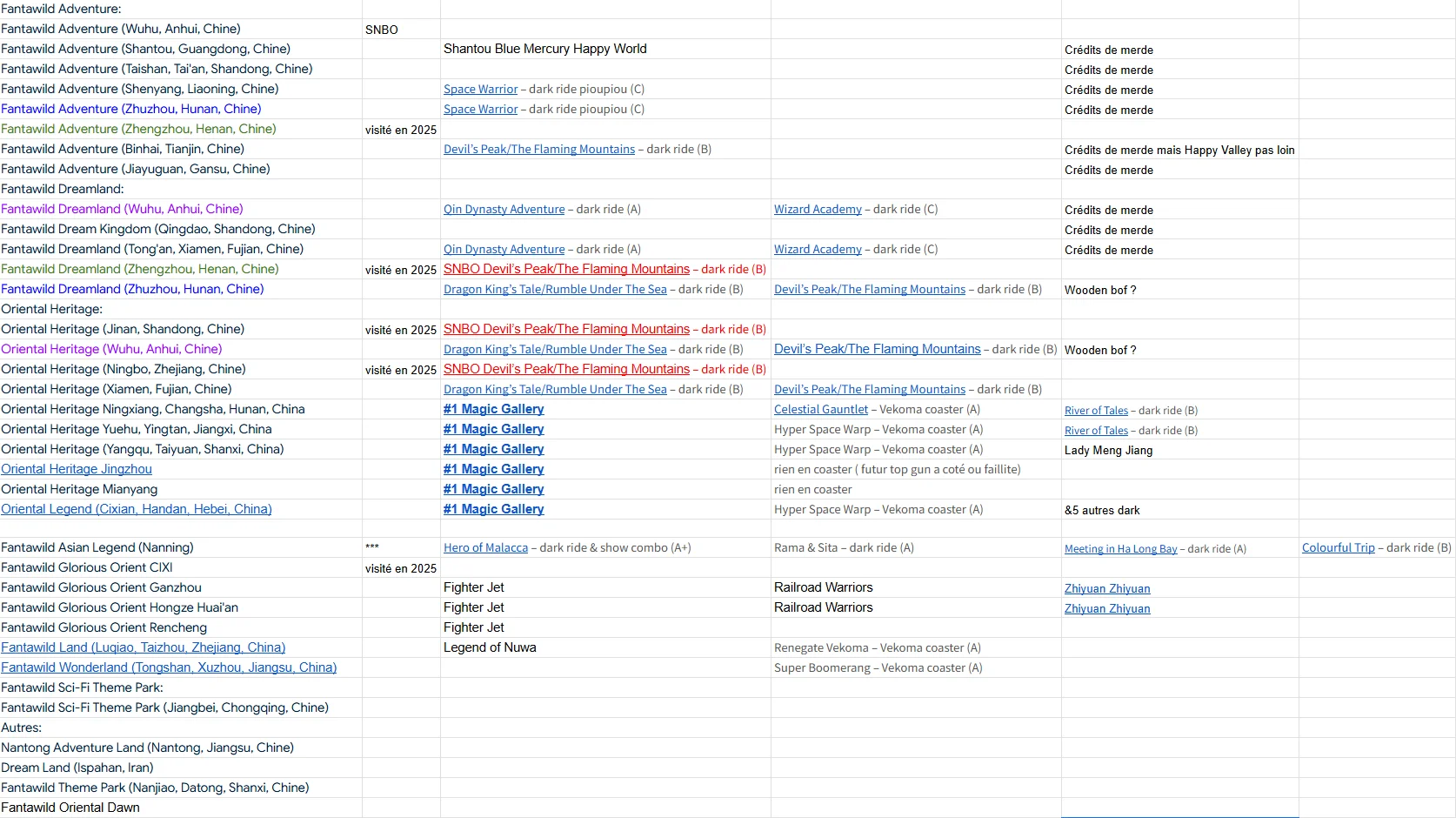The image size is (1456, 818).
Task: Open Dragon King's Tale link in Zhuzhou Dreamland row
Action: pos(555,289)
